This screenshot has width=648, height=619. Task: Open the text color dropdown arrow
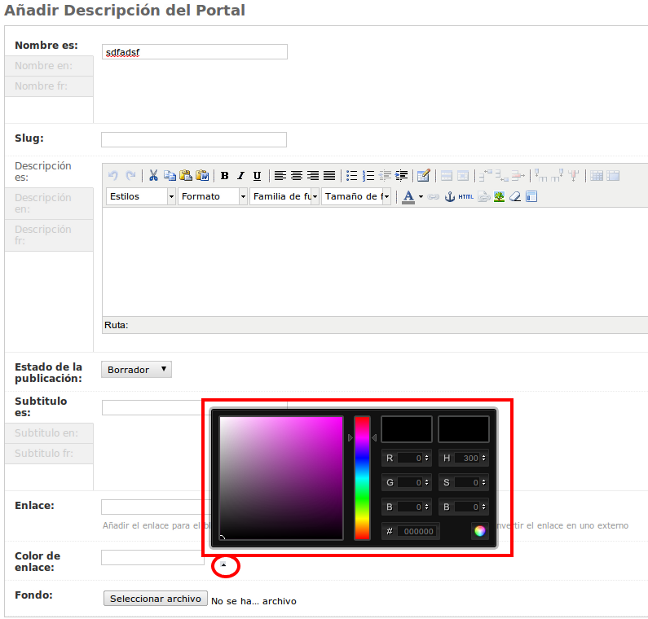click(421, 197)
